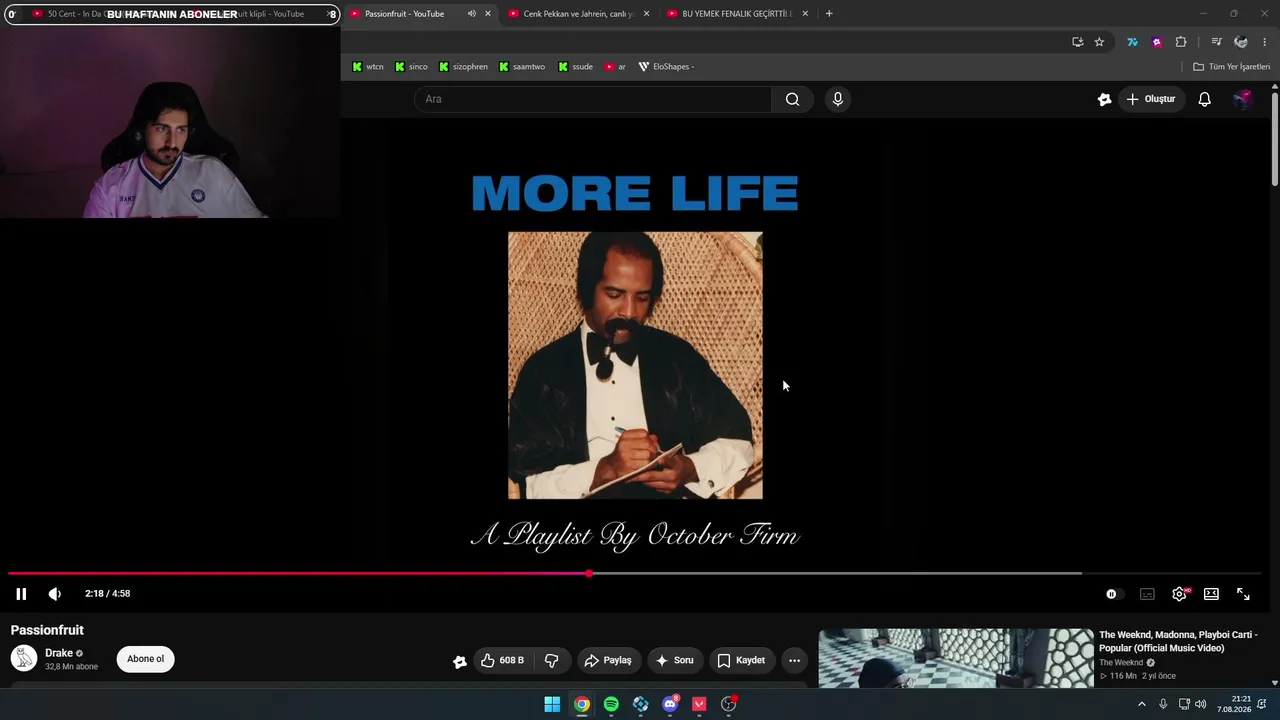1280x720 pixels.
Task: Open The Weeknd channel link
Action: click(x=1121, y=663)
